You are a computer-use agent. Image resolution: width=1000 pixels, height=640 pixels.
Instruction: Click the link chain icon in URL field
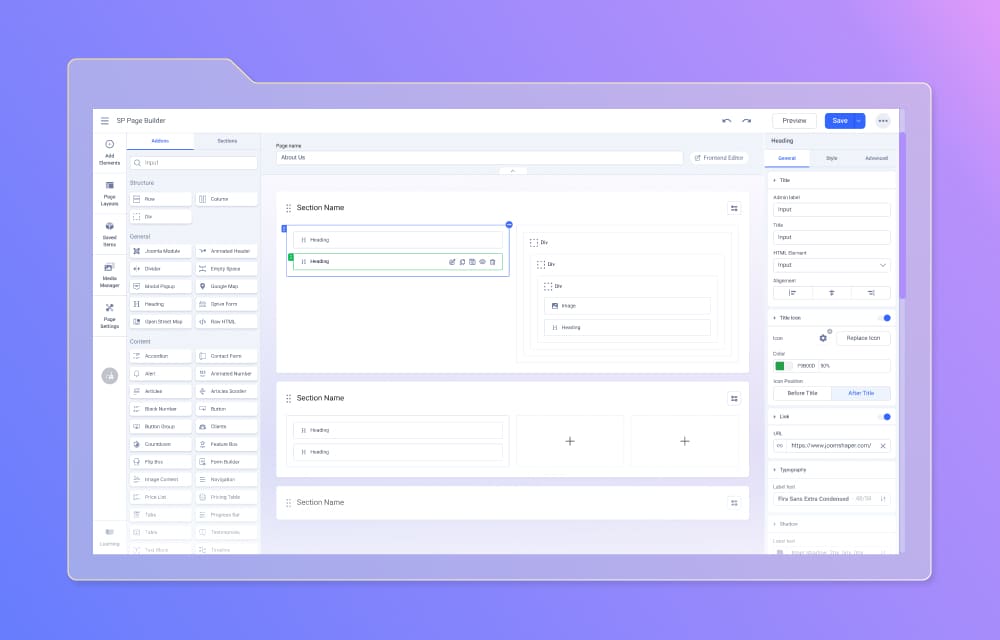[x=779, y=446]
